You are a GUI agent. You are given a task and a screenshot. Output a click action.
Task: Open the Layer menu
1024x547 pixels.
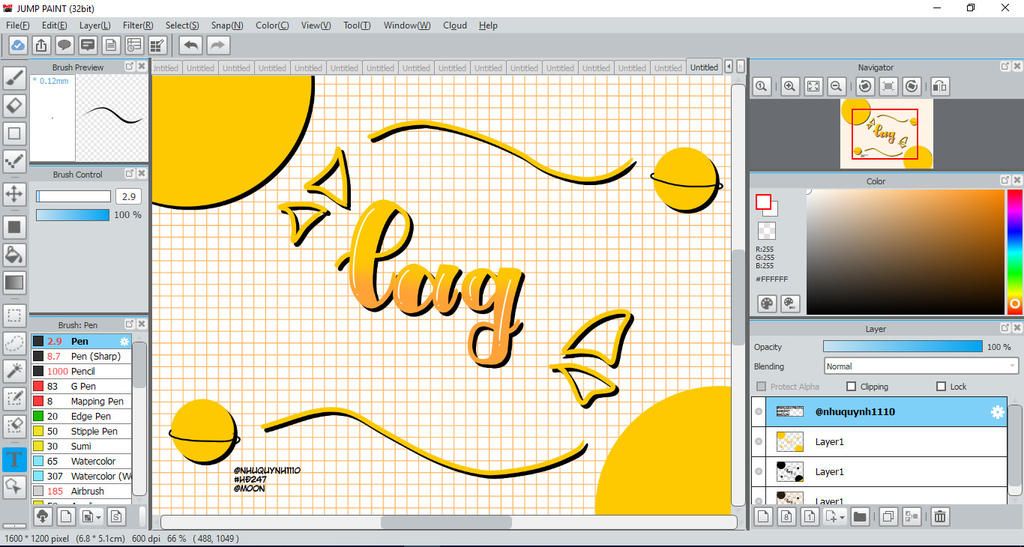coord(95,25)
